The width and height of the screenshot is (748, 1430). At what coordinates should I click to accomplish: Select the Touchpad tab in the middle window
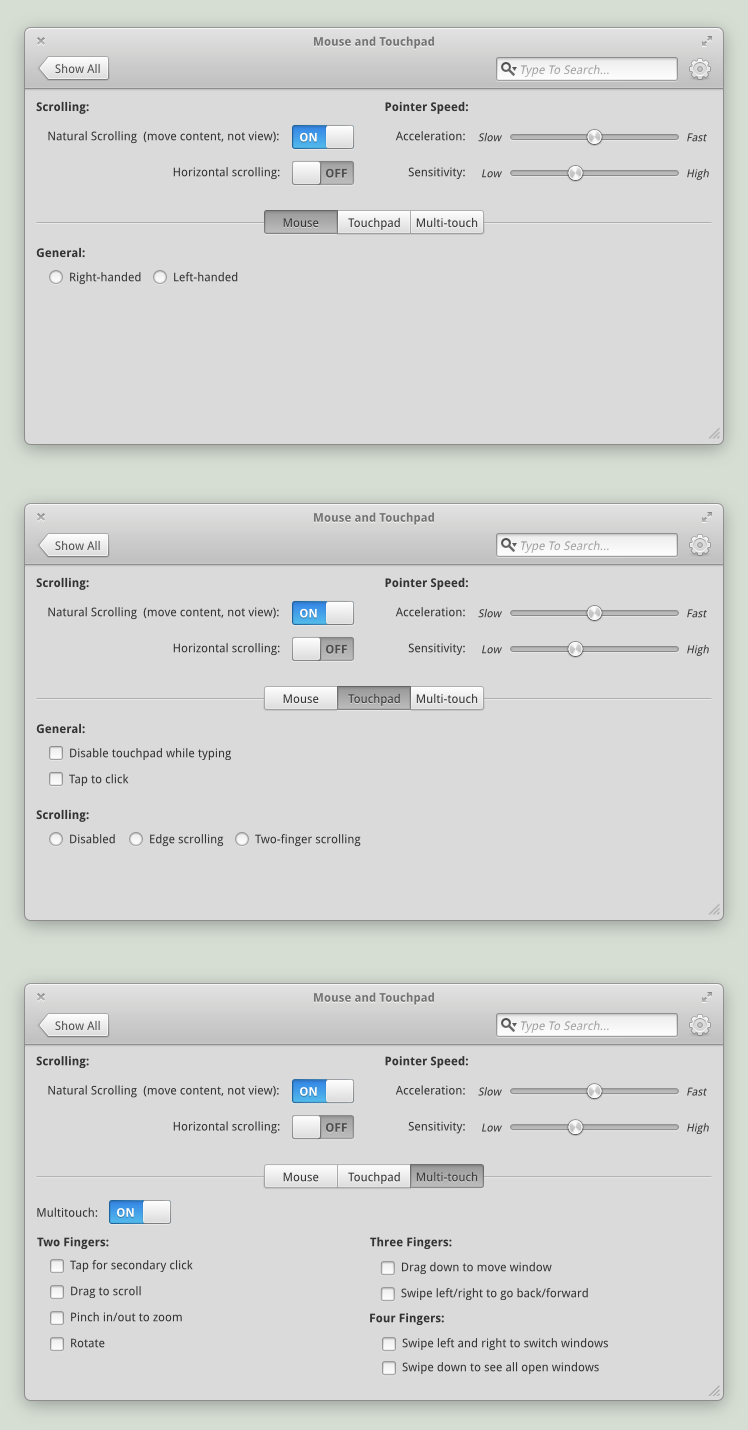coord(374,698)
